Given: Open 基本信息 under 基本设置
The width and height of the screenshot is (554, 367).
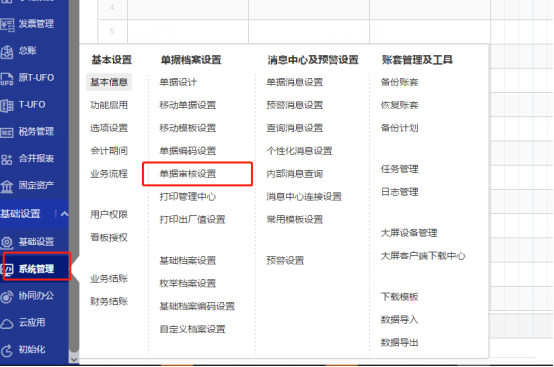Looking at the screenshot, I should [109, 82].
